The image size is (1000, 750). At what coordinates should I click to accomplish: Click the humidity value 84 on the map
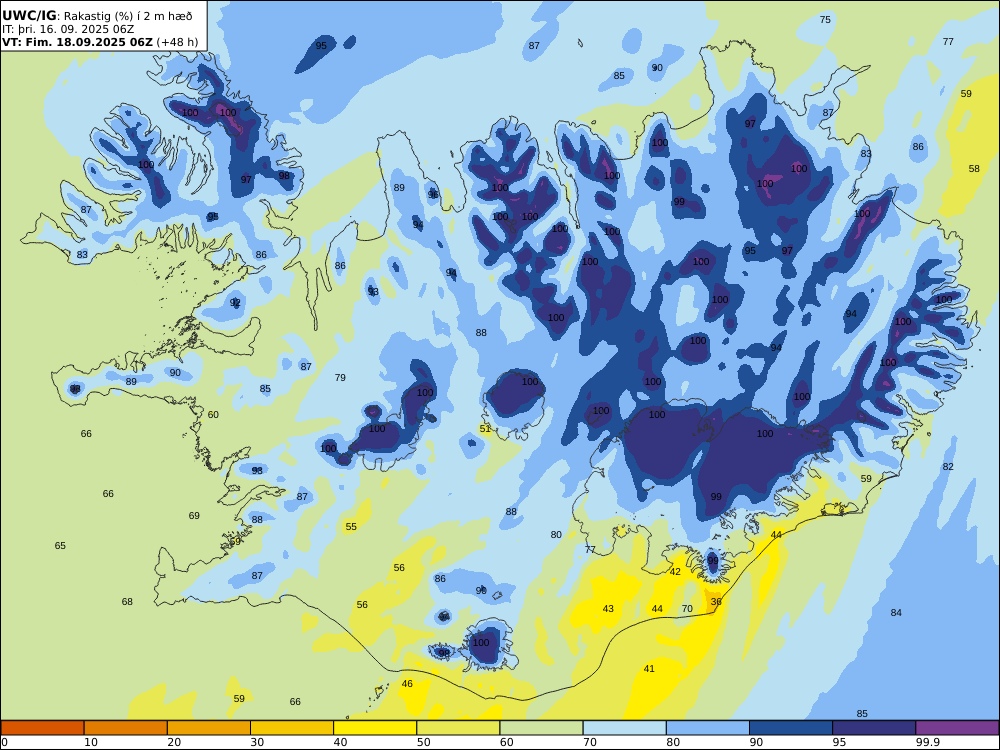pyautogui.click(x=897, y=613)
